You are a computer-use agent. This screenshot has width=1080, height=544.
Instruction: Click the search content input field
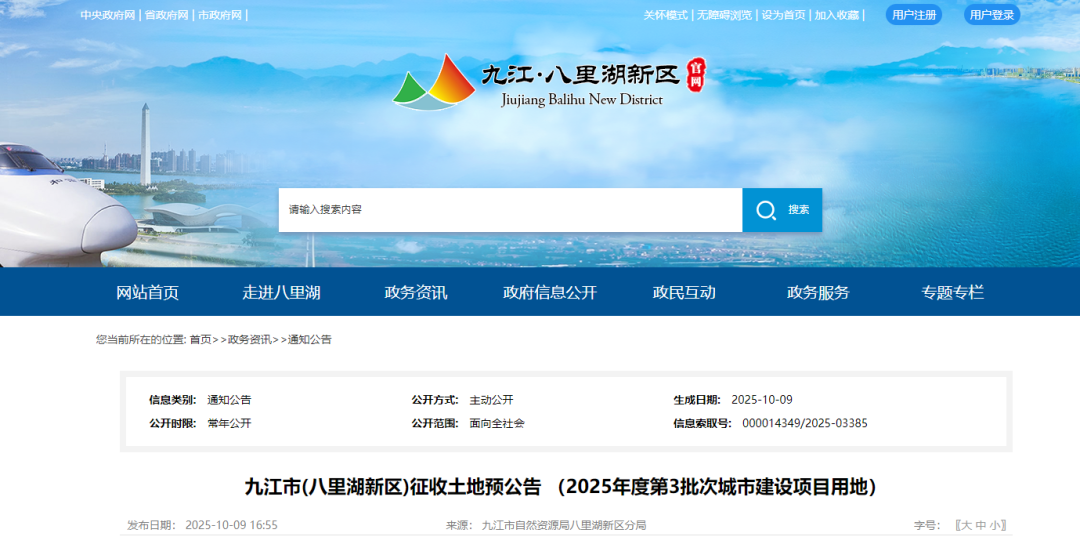[510, 210]
